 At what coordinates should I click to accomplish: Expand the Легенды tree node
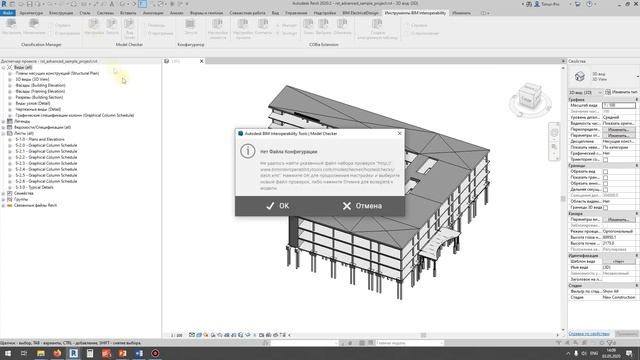coord(3,121)
